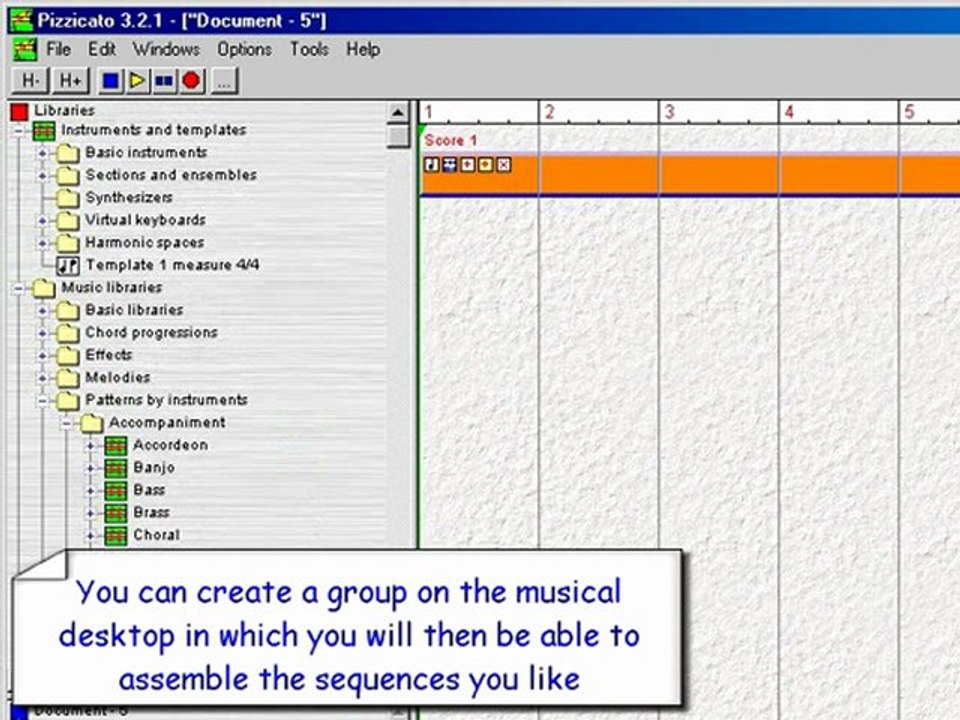The image size is (960, 720).
Task: Open the Windows menu
Action: tap(167, 49)
